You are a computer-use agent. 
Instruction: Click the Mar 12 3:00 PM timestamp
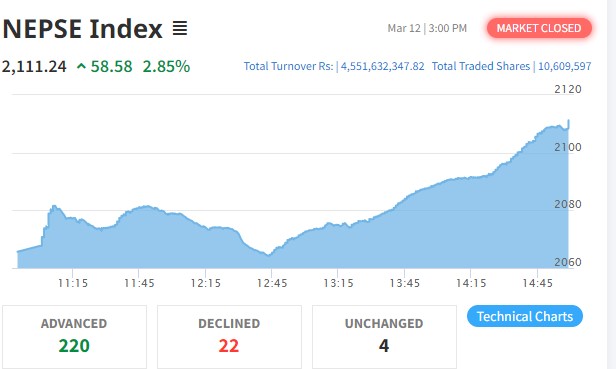[427, 28]
